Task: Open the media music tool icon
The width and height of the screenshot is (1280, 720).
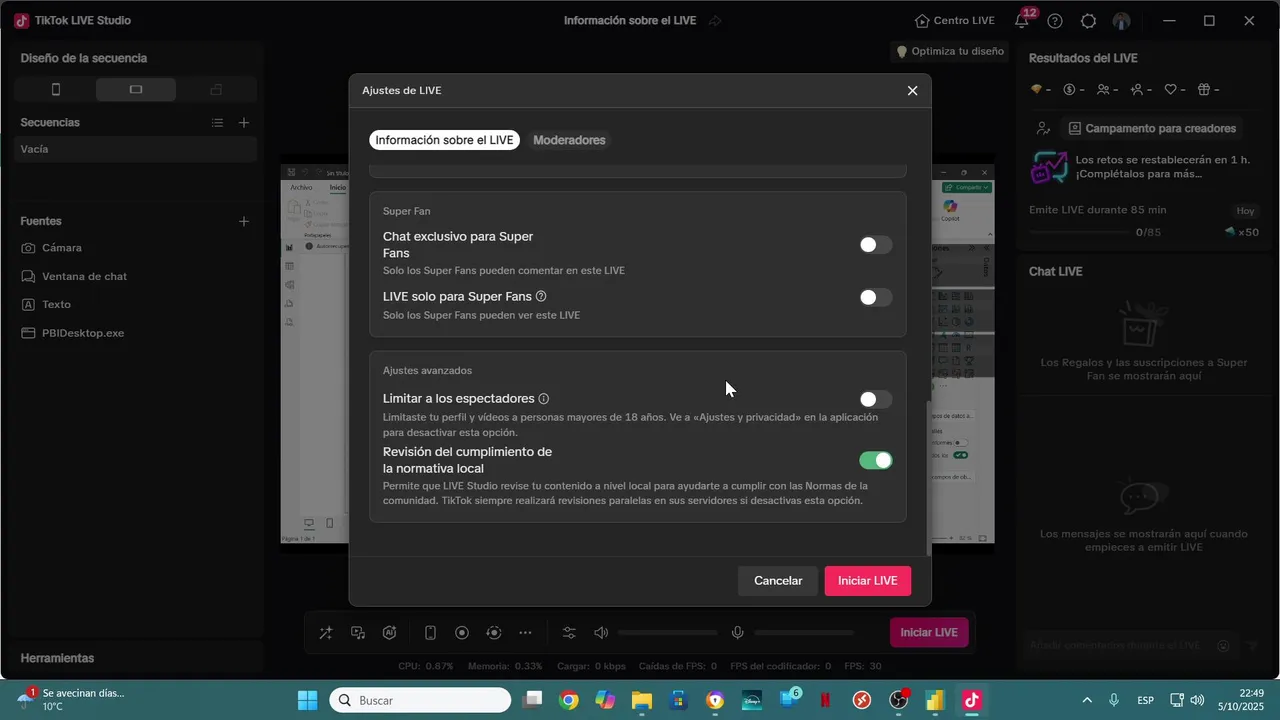Action: (x=358, y=633)
